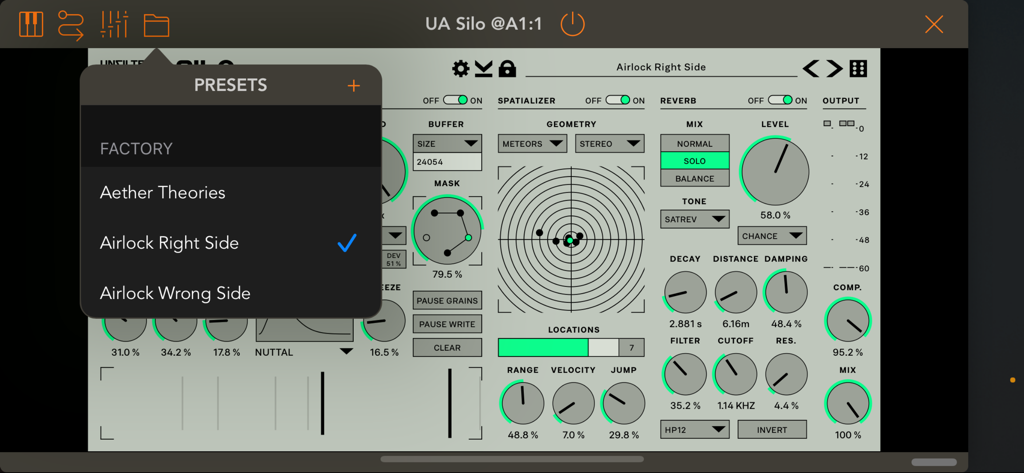Viewport: 1024px width, 473px height.
Task: Toggle the plugin power icon
Action: coord(573,25)
